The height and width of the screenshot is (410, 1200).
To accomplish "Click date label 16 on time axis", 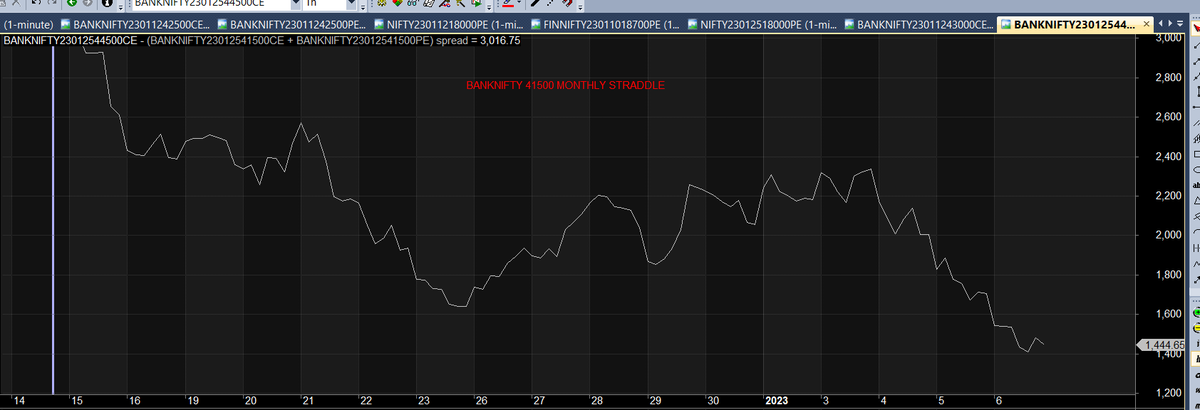I will point(134,400).
